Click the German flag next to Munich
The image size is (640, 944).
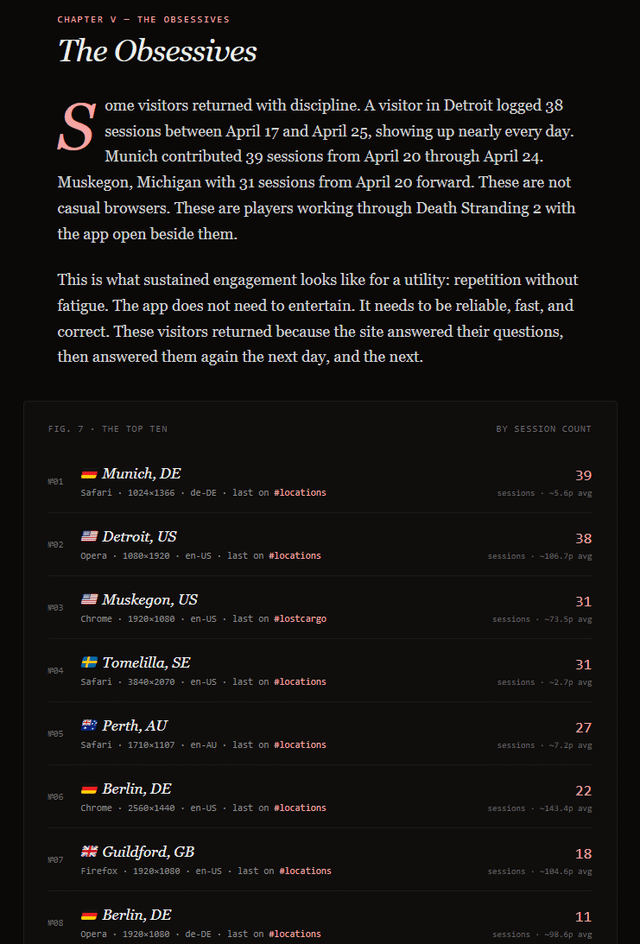coord(89,474)
